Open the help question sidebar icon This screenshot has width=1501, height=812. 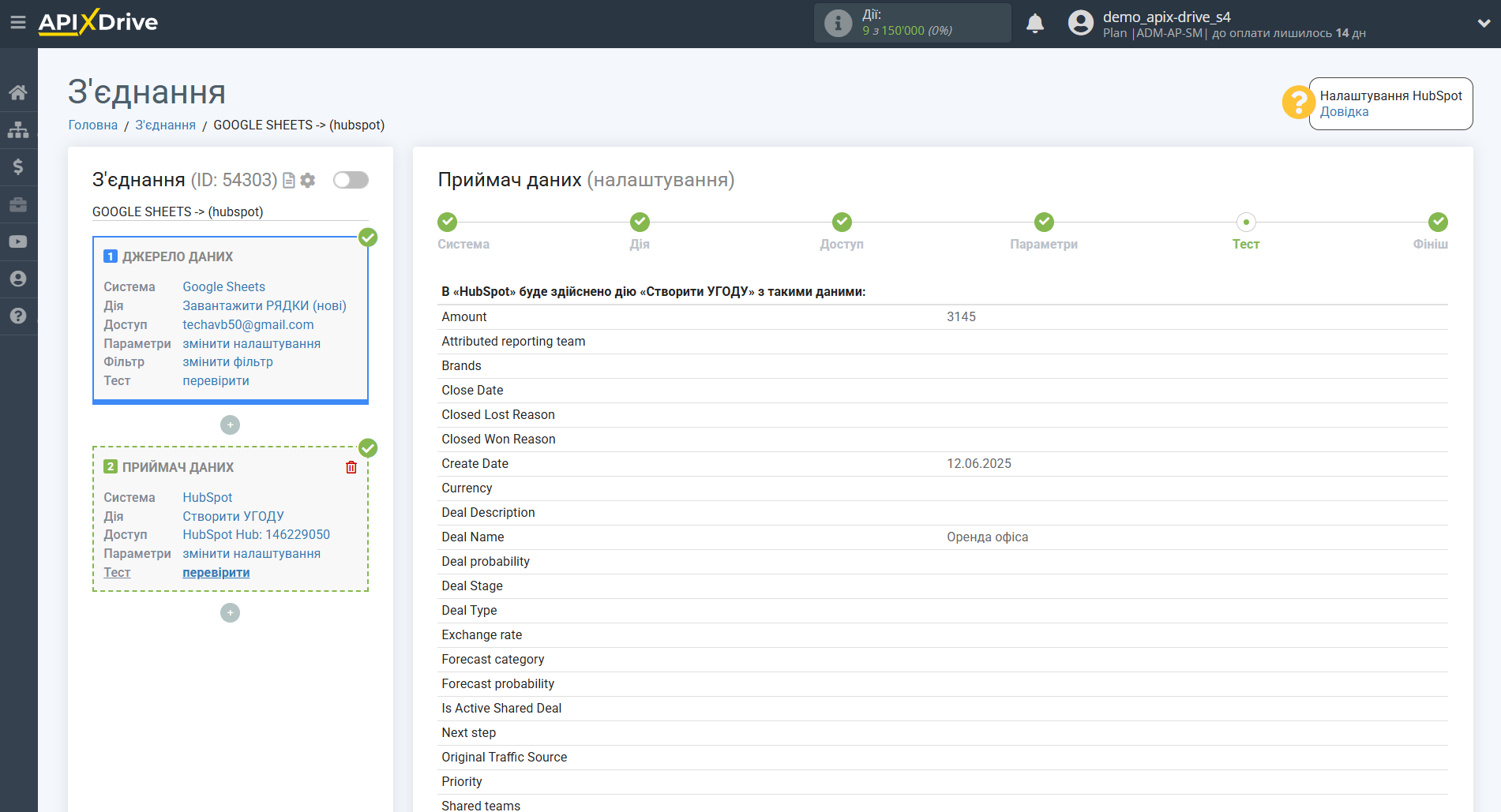pos(18,316)
